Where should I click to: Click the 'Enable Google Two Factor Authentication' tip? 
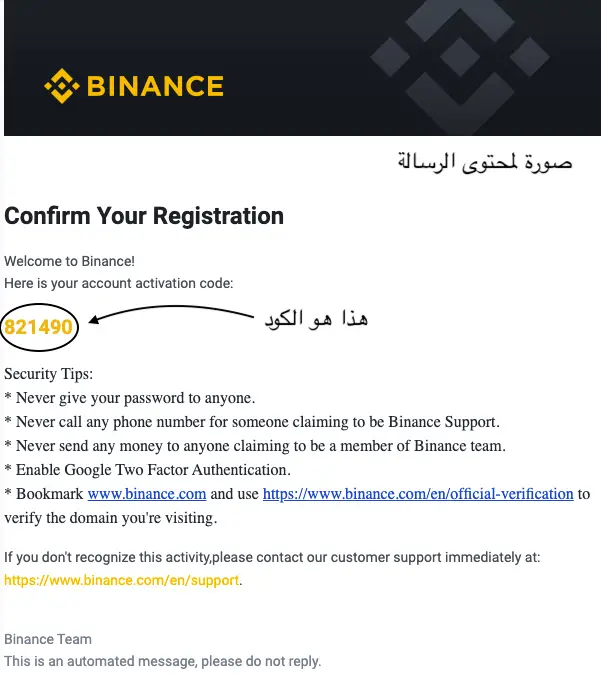(147, 470)
